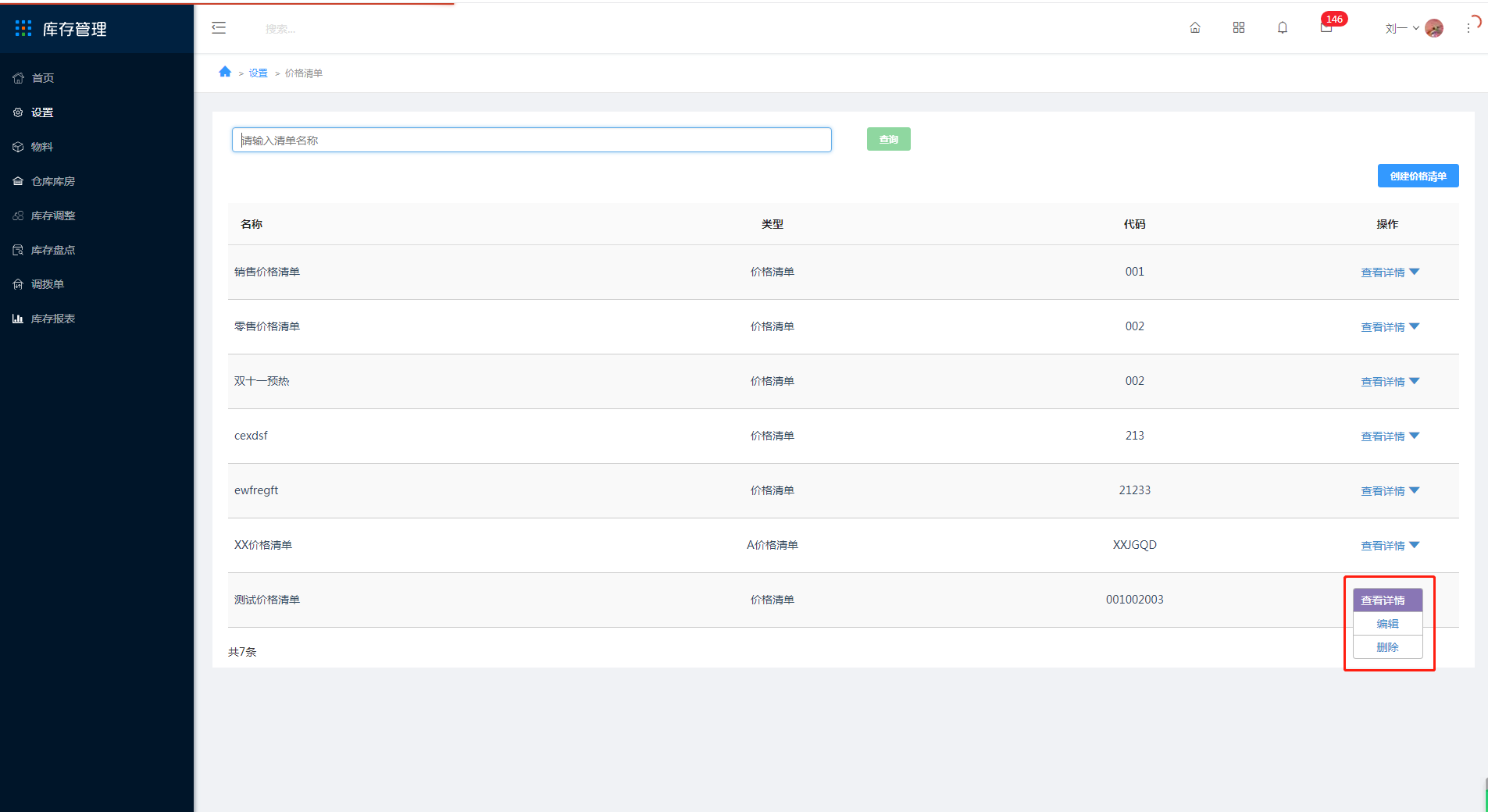Viewport: 1488px width, 812px height.
Task: Expand action dropdown for XX价格清单 row
Action: (1415, 545)
